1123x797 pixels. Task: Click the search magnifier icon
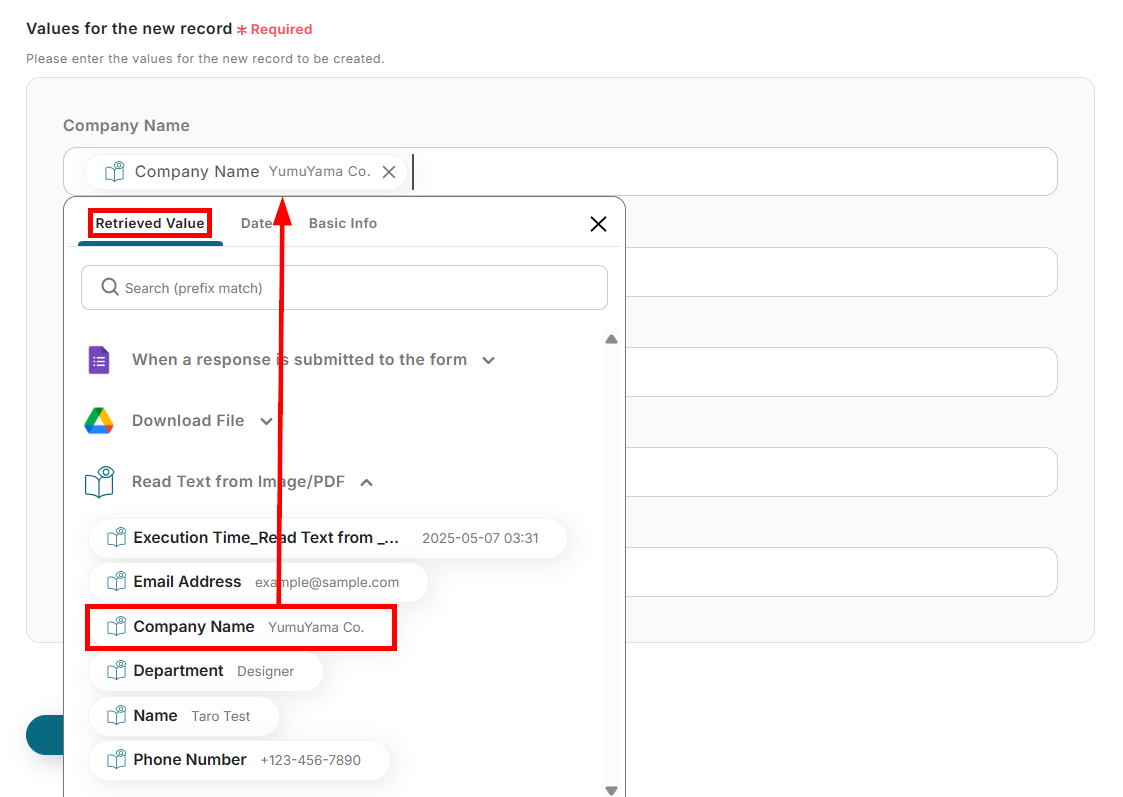click(110, 288)
